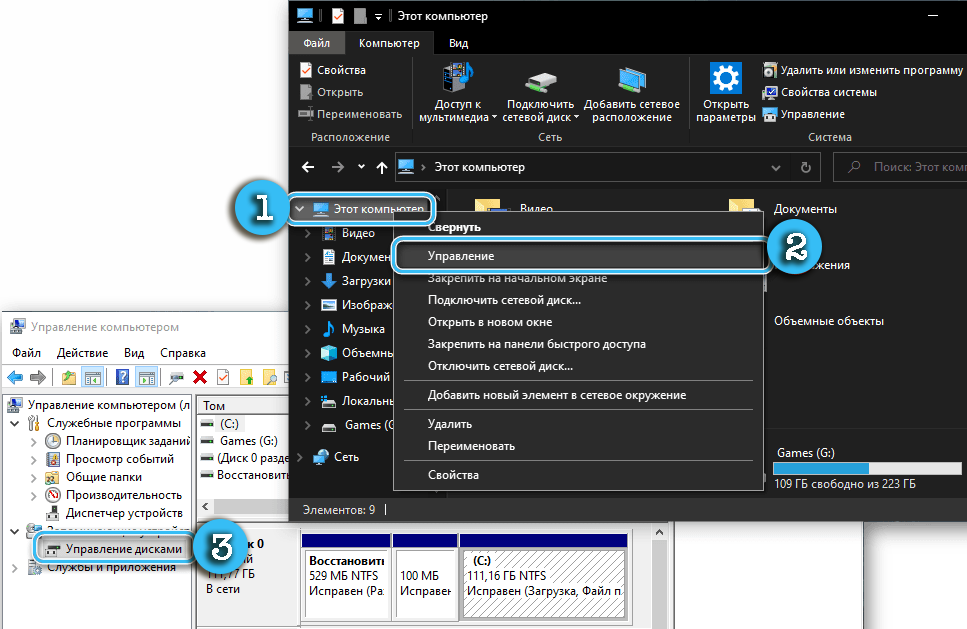Click the add network location icon

point(631,79)
